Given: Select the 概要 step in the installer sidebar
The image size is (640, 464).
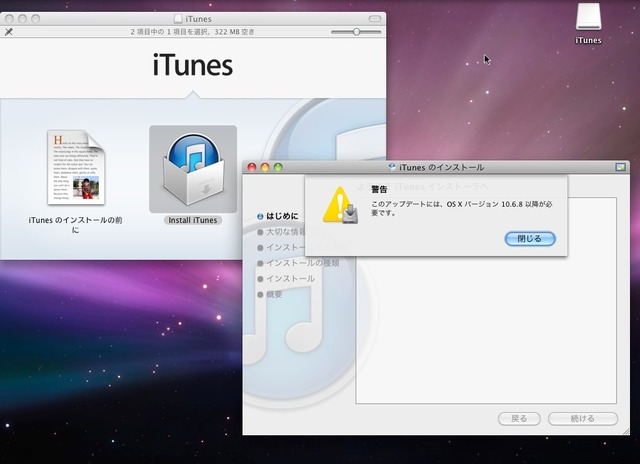Looking at the screenshot, I should pyautogui.click(x=270, y=294).
